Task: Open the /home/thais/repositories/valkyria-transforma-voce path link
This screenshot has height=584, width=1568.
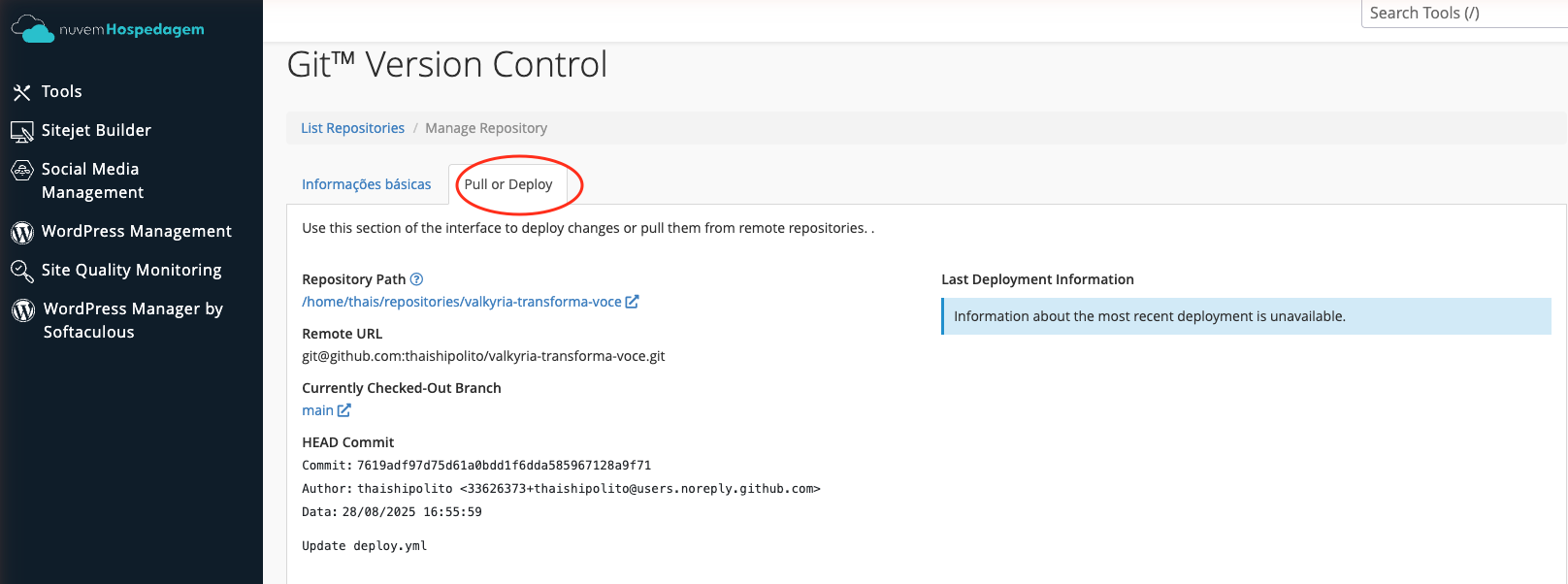Action: tap(462, 302)
